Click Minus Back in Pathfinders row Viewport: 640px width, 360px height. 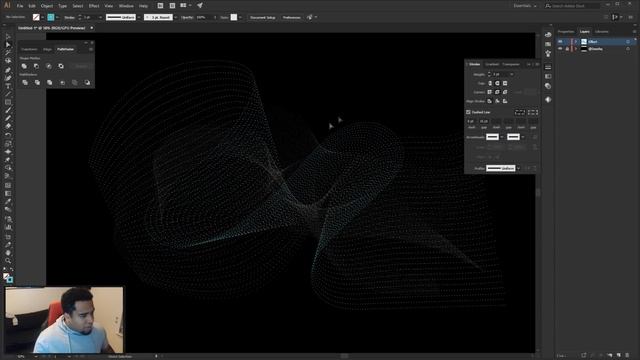(87, 82)
